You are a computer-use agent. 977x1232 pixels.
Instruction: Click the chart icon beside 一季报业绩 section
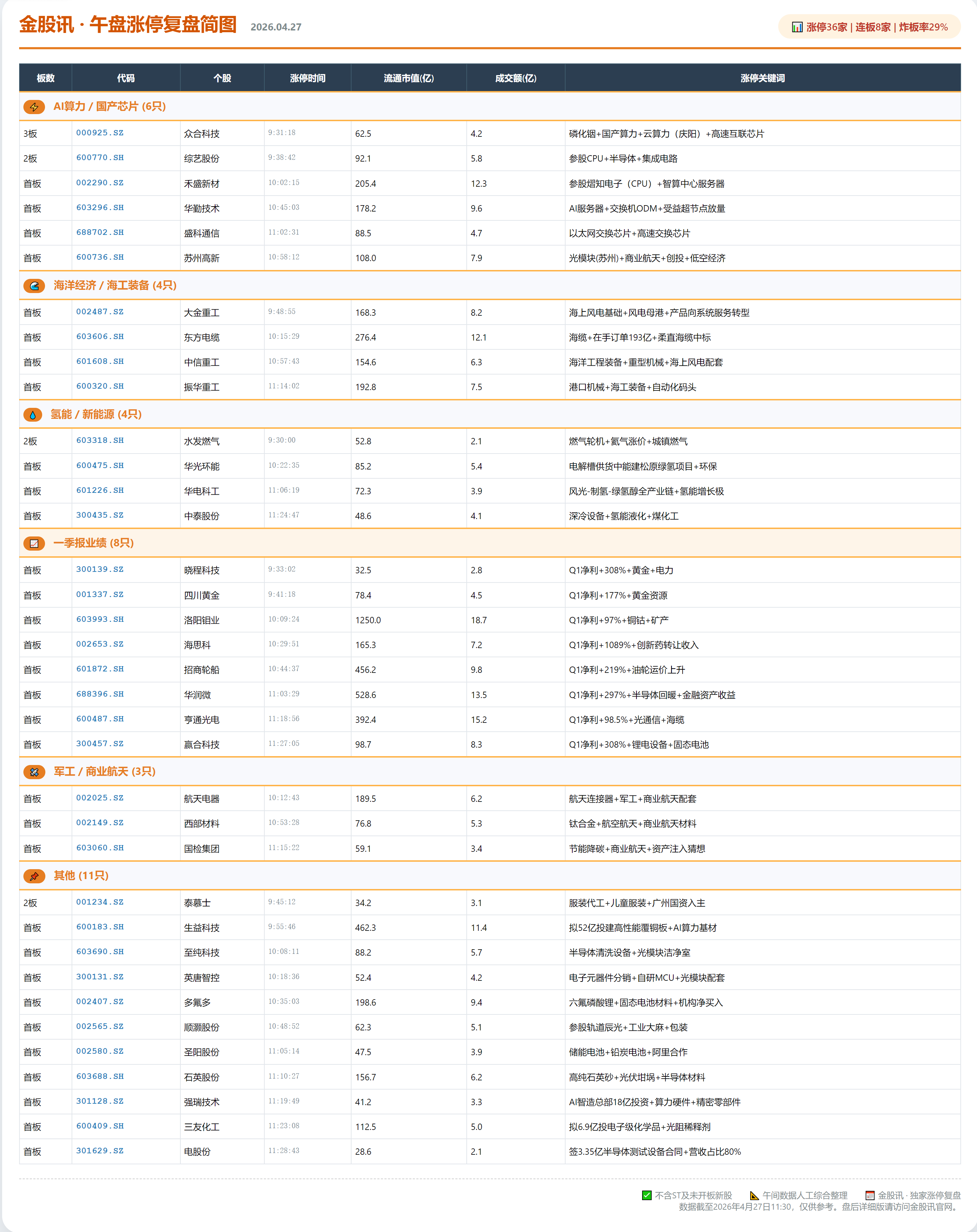click(34, 544)
